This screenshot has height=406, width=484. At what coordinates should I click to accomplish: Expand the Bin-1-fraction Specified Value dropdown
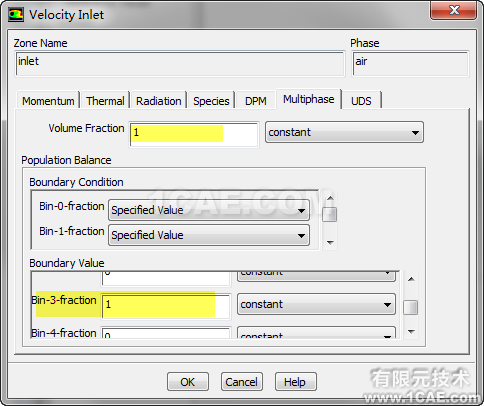pos(209,235)
